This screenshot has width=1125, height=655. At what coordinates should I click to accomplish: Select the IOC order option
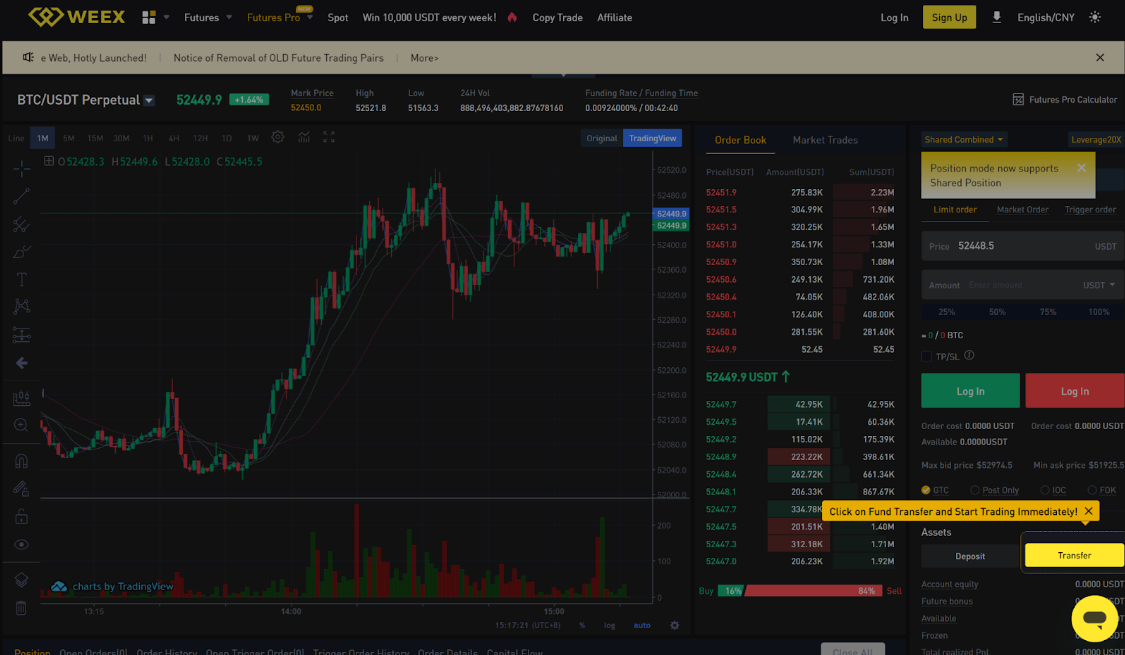pyautogui.click(x=1053, y=490)
